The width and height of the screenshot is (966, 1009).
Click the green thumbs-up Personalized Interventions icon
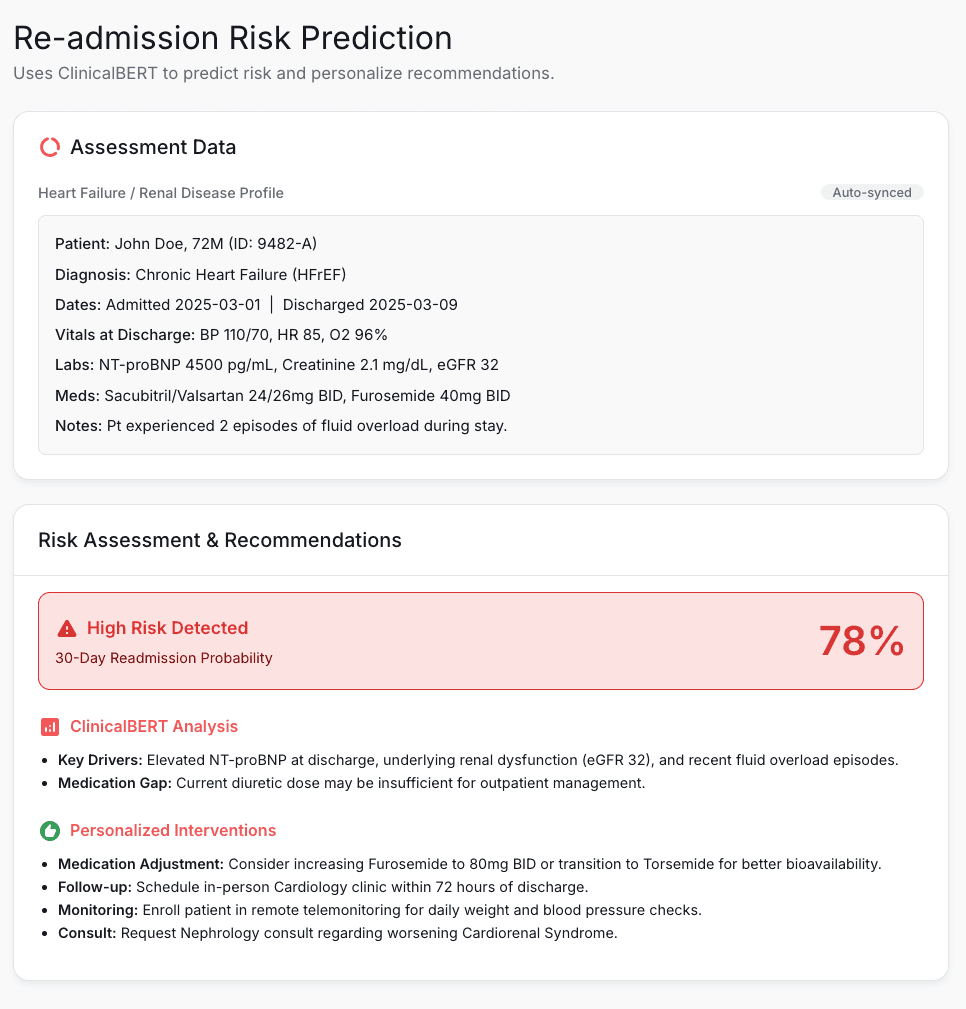[x=50, y=831]
